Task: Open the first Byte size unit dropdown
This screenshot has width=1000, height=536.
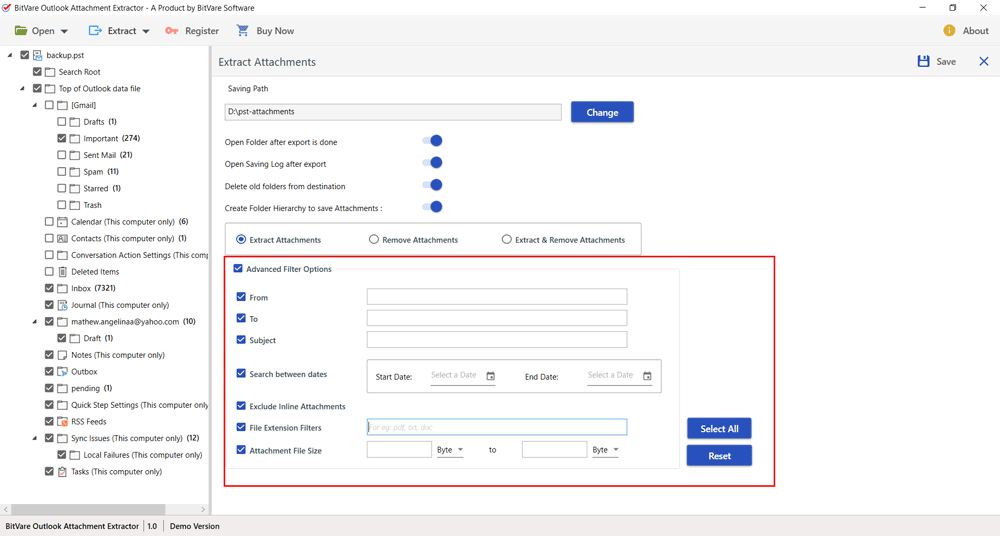Action: pyautogui.click(x=450, y=450)
